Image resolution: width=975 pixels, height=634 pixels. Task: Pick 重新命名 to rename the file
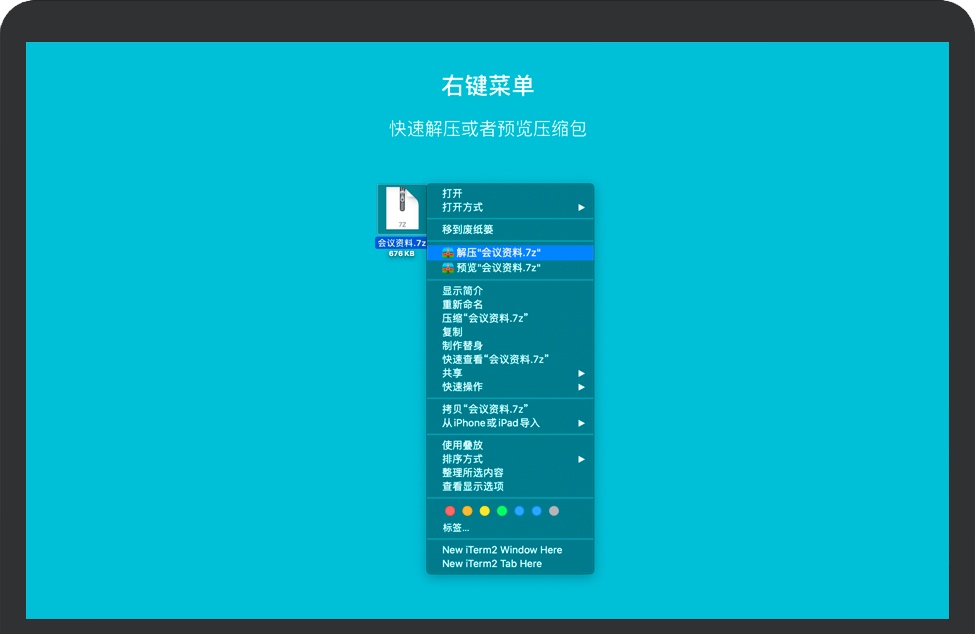point(463,304)
